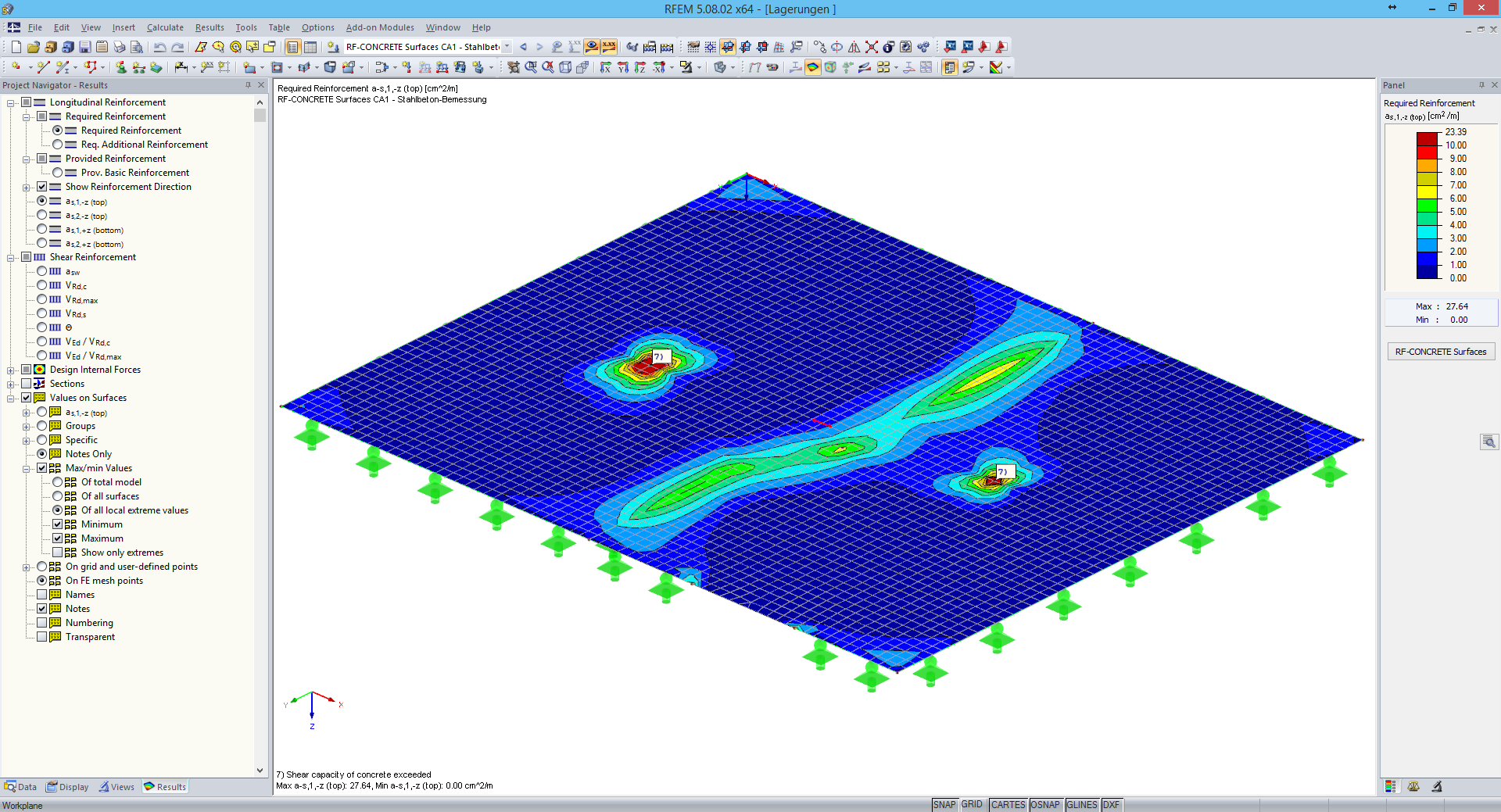Image resolution: width=1501 pixels, height=812 pixels.
Task: Toggle the Project Navigator display icon
Action: [x=293, y=47]
